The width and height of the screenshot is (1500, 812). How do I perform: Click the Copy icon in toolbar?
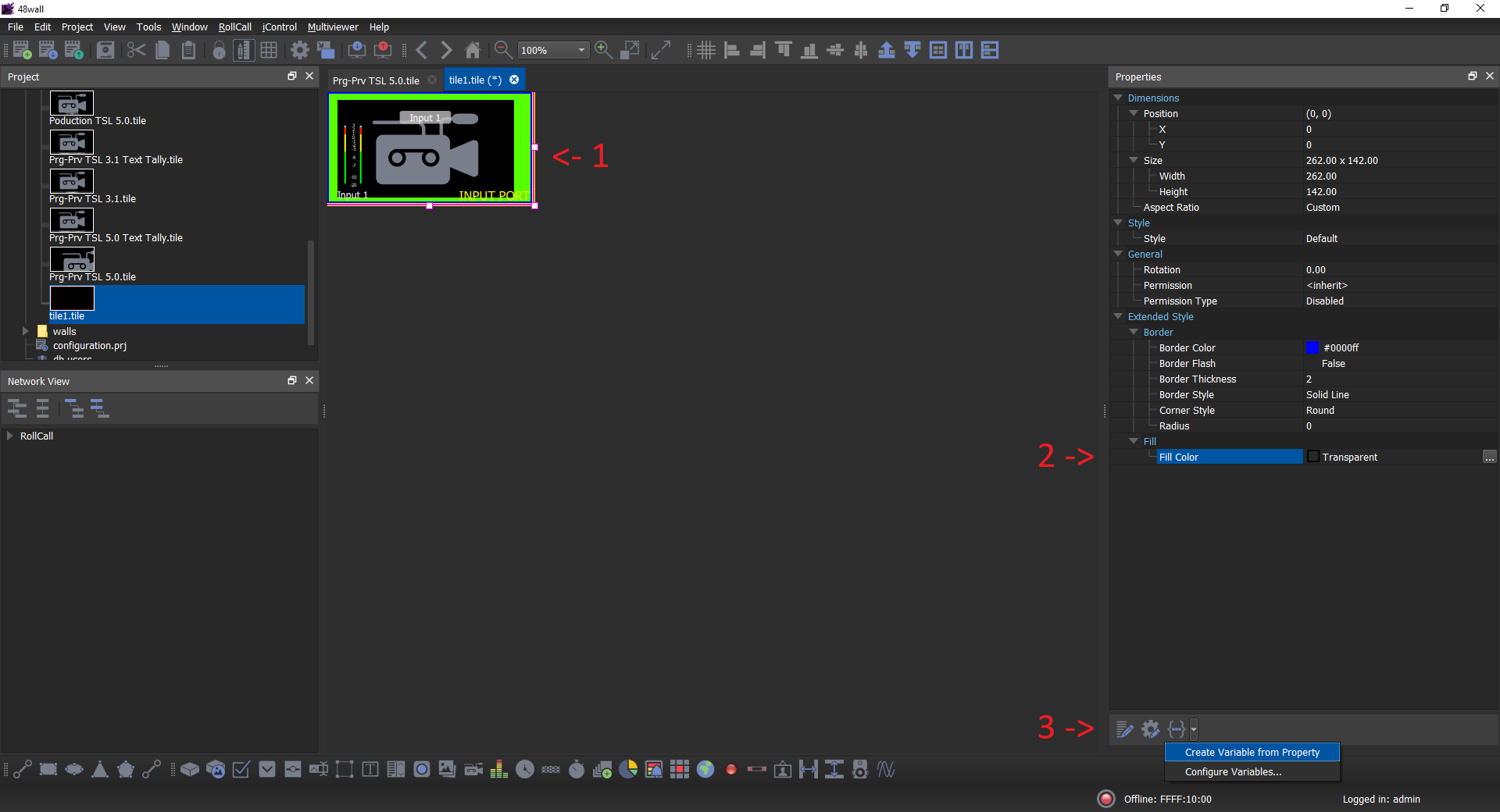click(x=162, y=50)
